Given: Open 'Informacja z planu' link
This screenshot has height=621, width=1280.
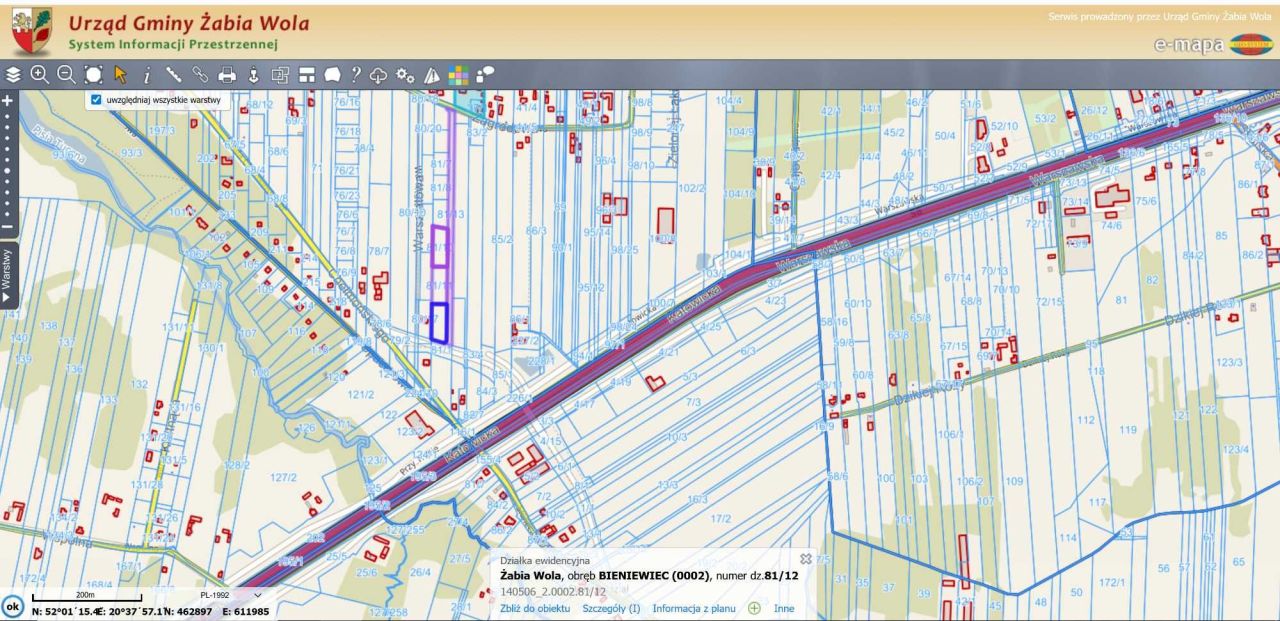Looking at the screenshot, I should point(694,608).
